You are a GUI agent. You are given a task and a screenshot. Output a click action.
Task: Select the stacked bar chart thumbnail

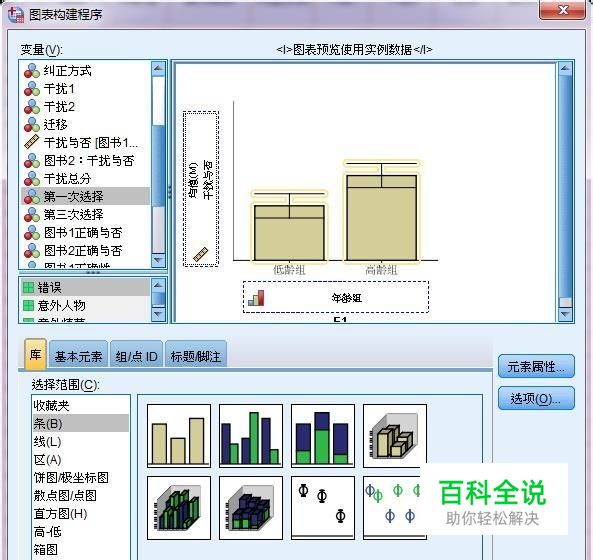click(323, 435)
